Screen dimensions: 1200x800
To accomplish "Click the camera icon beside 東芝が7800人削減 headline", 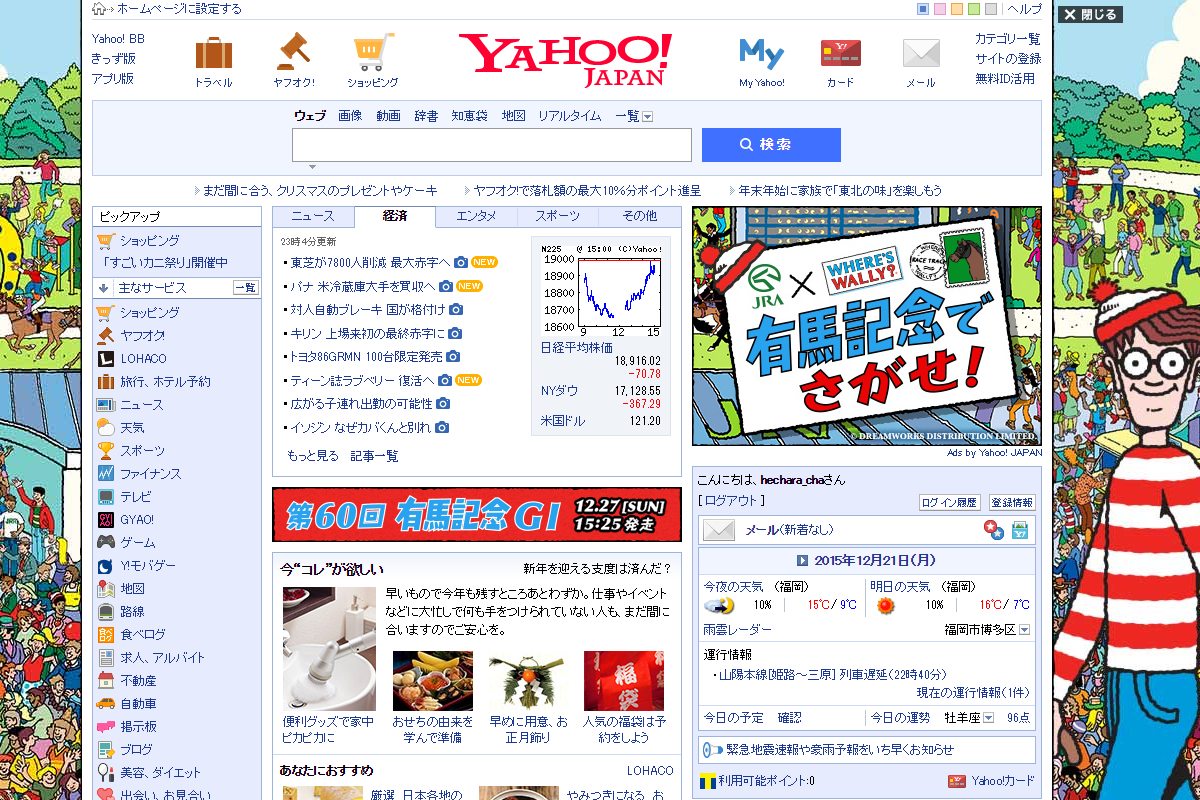I will [x=460, y=263].
